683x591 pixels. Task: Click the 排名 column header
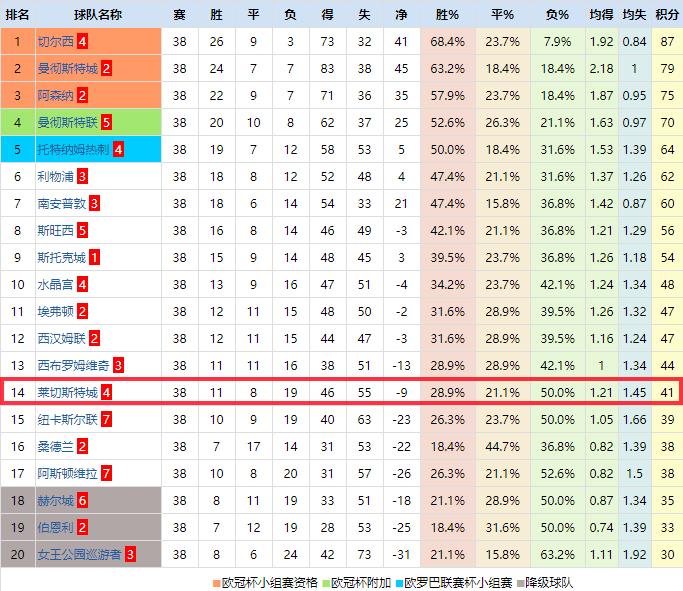[x=18, y=14]
